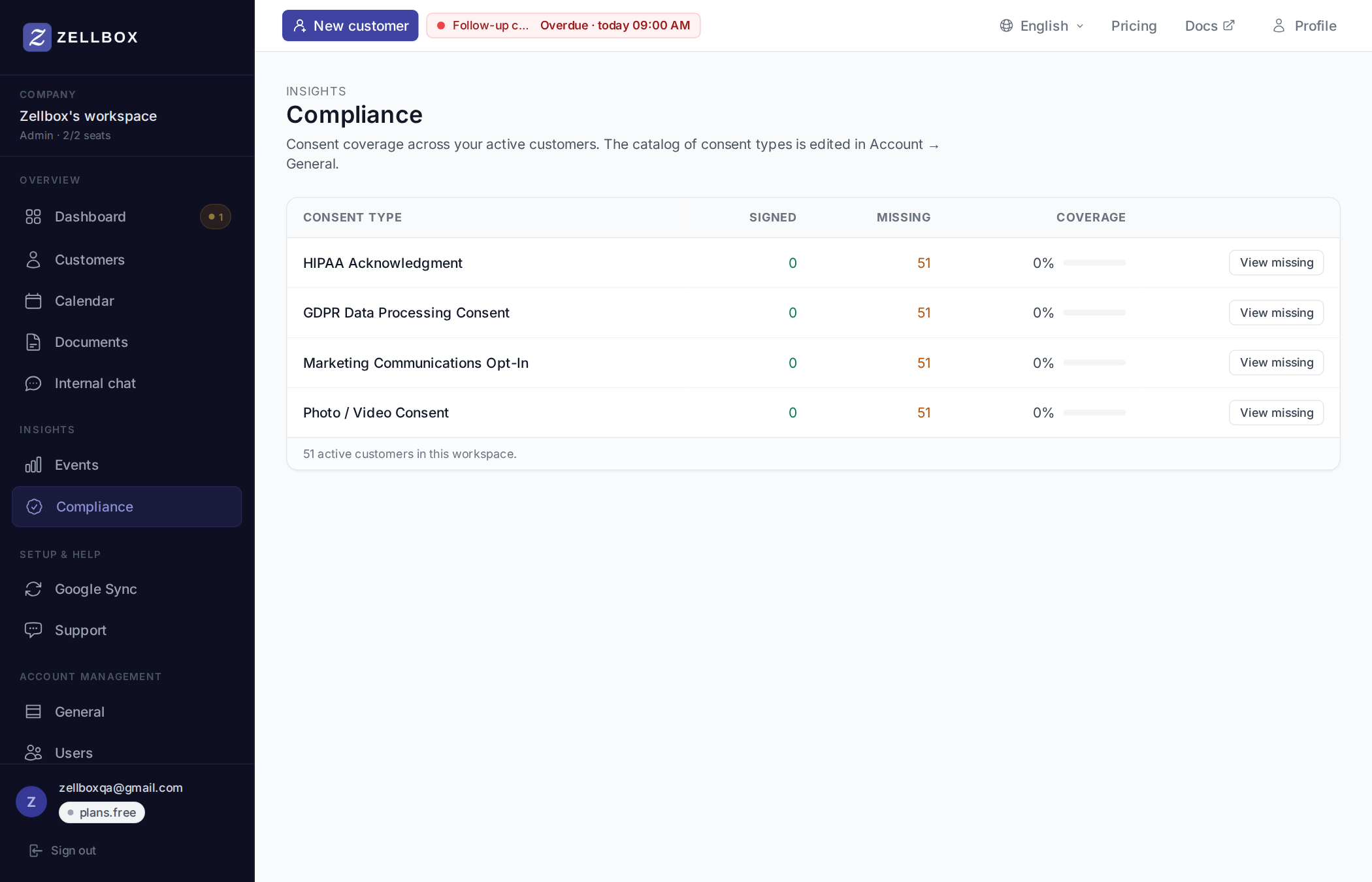
Task: Click the Calendar icon in sidebar
Action: tap(33, 301)
